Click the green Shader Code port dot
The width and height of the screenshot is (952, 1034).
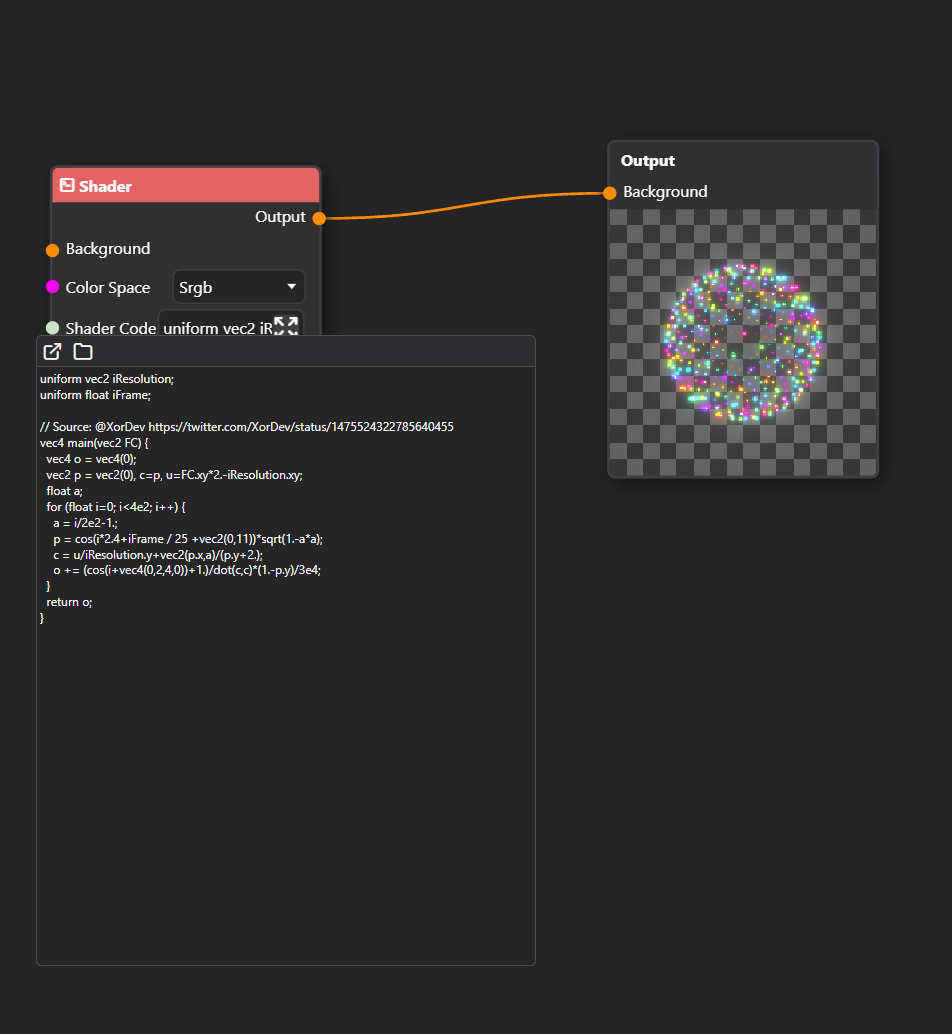click(51, 327)
